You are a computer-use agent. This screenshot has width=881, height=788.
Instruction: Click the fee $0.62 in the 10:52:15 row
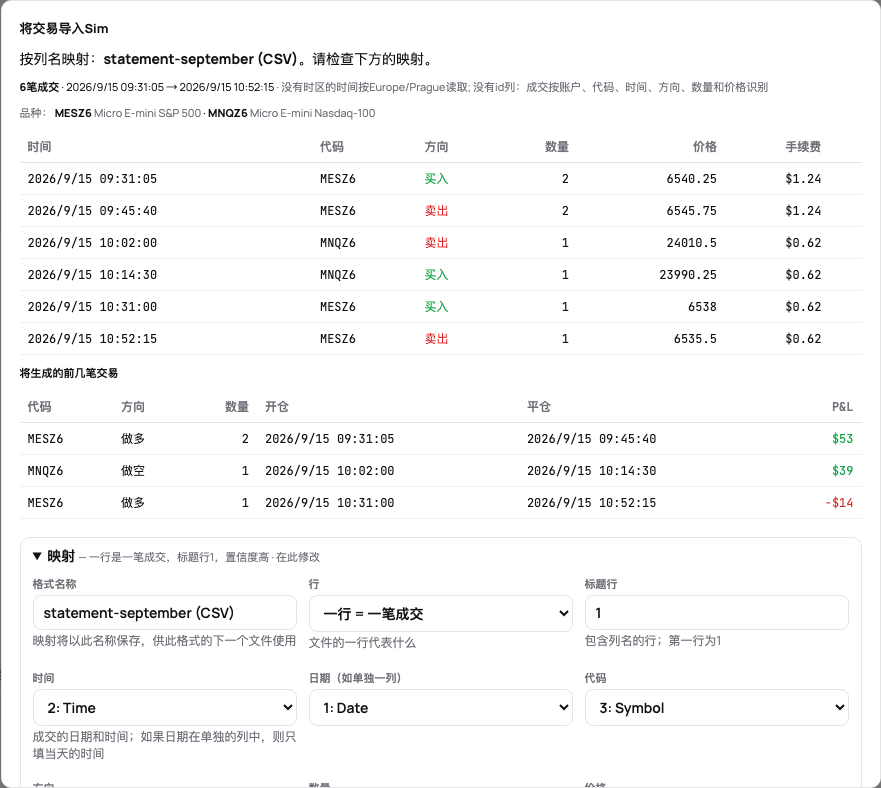(x=803, y=339)
